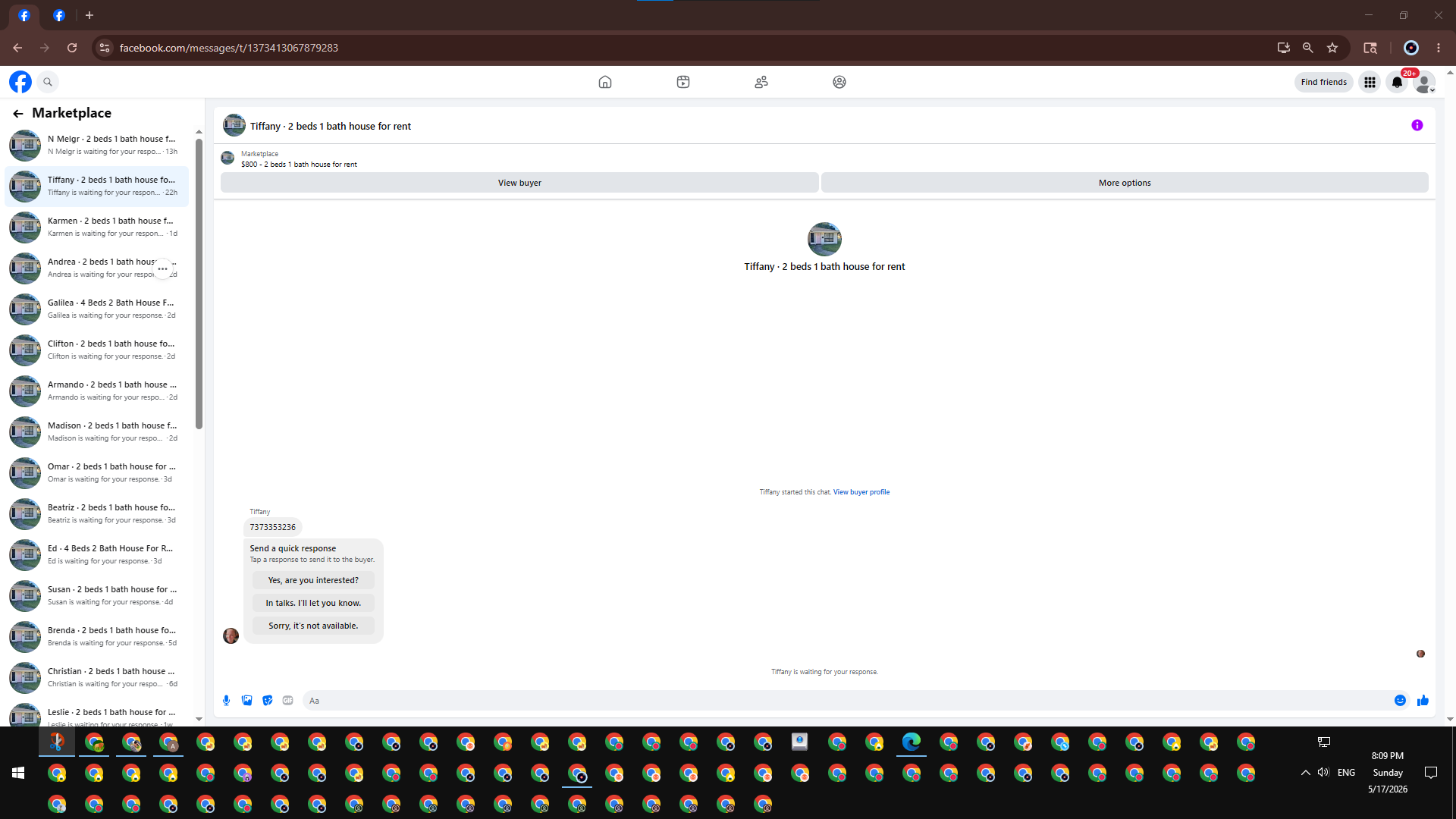
Task: Open the browser zoom magnifier icon
Action: click(1308, 48)
